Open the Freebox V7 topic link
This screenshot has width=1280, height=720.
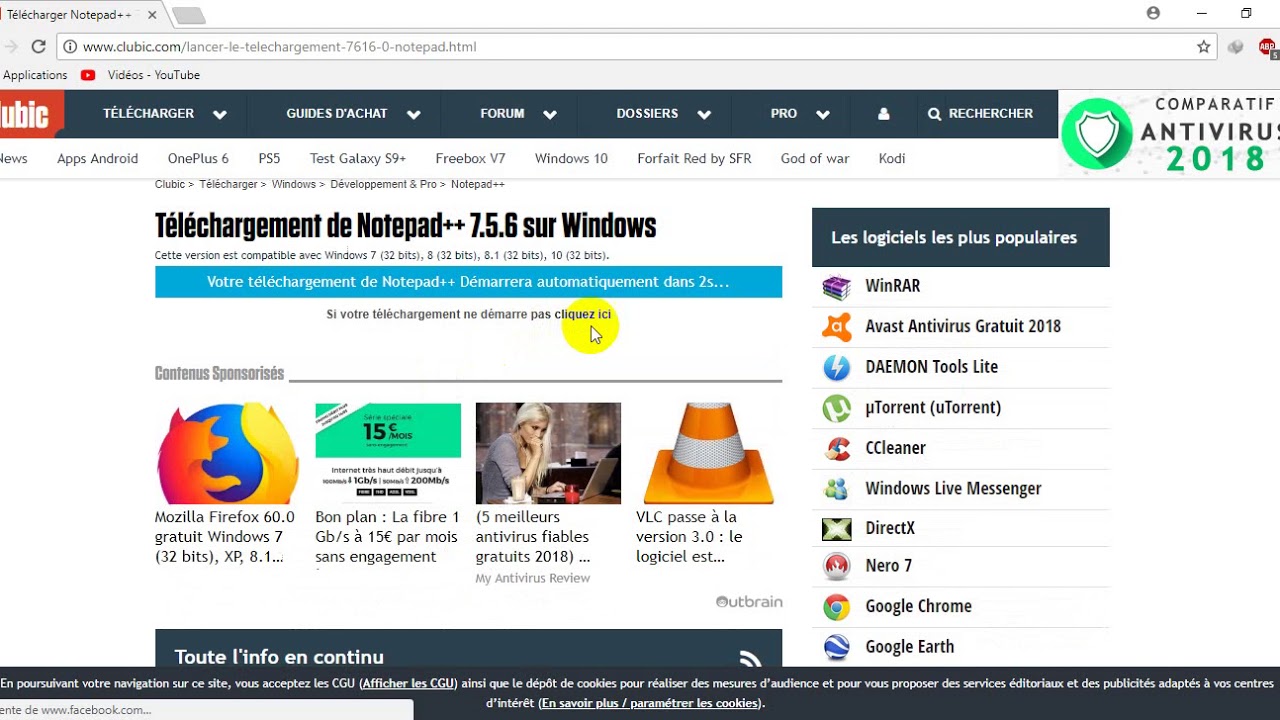[471, 158]
